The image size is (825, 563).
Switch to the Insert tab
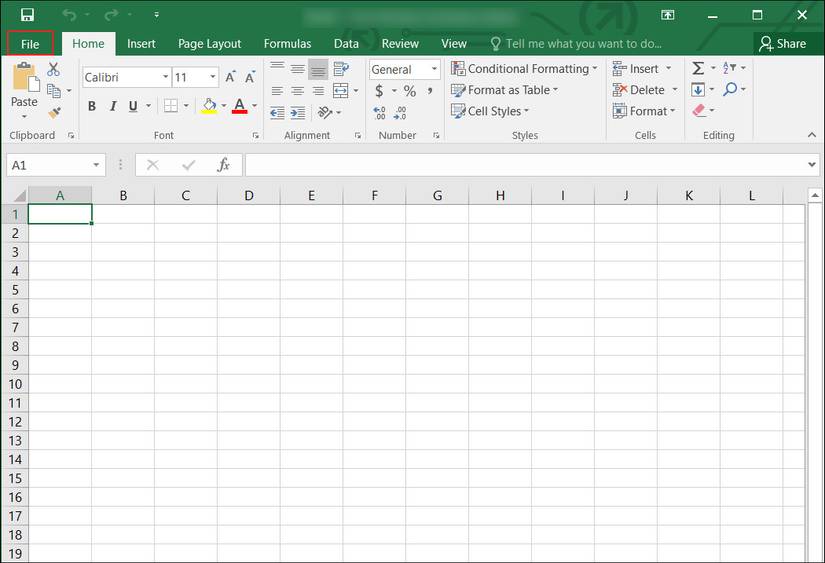(x=141, y=44)
